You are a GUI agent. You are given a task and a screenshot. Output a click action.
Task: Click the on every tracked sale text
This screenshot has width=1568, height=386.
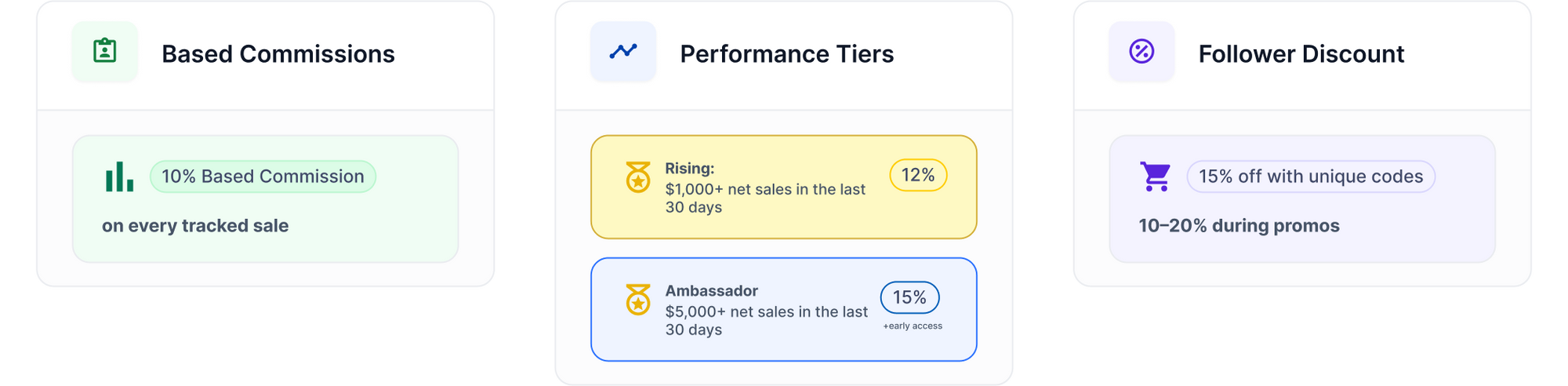coord(195,226)
